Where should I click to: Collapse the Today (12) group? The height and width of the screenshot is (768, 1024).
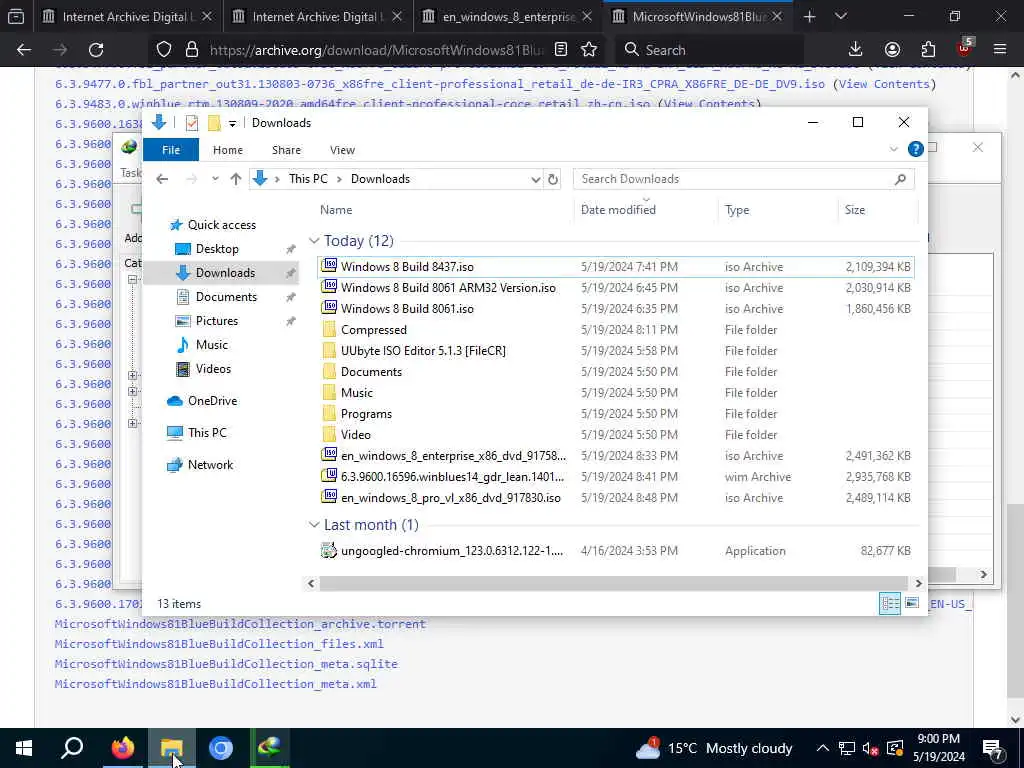click(314, 241)
